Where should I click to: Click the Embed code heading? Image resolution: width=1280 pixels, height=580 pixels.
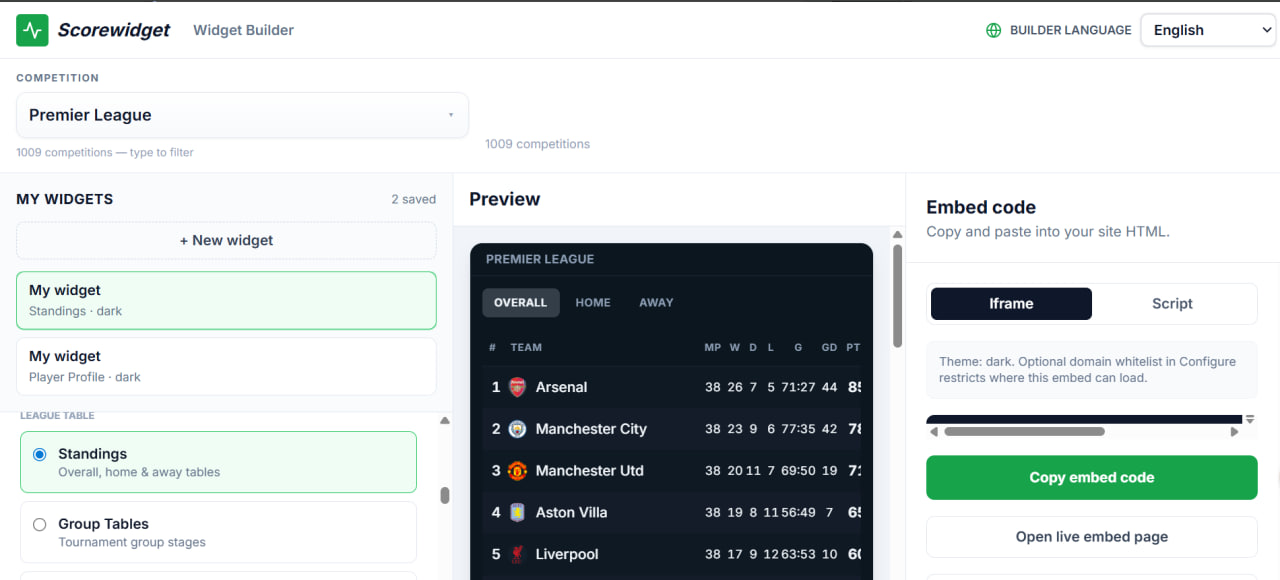[x=981, y=207]
